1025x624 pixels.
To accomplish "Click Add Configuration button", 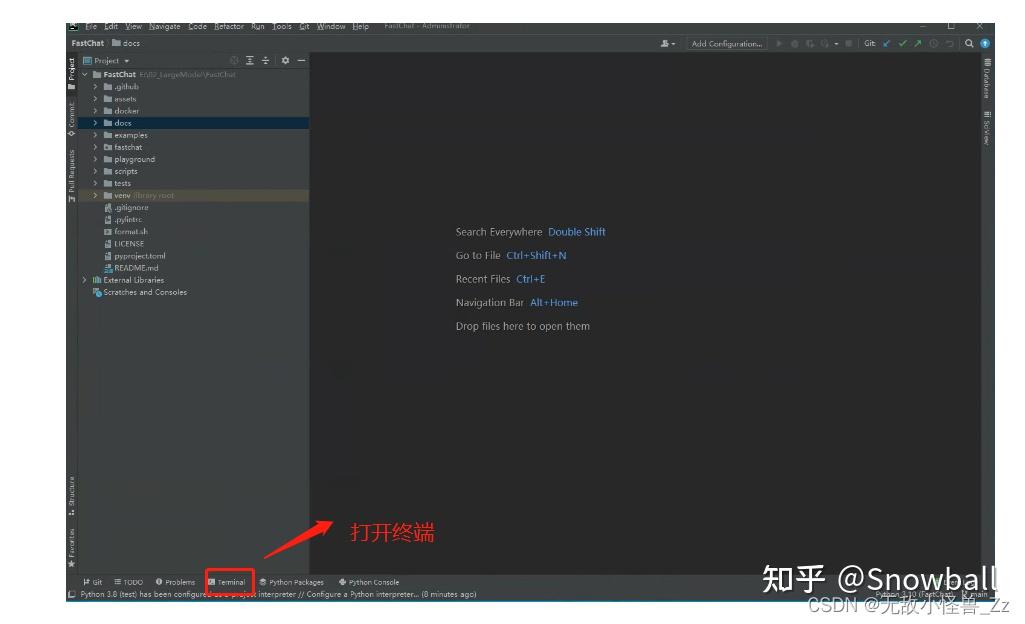I will pyautogui.click(x=726, y=44).
